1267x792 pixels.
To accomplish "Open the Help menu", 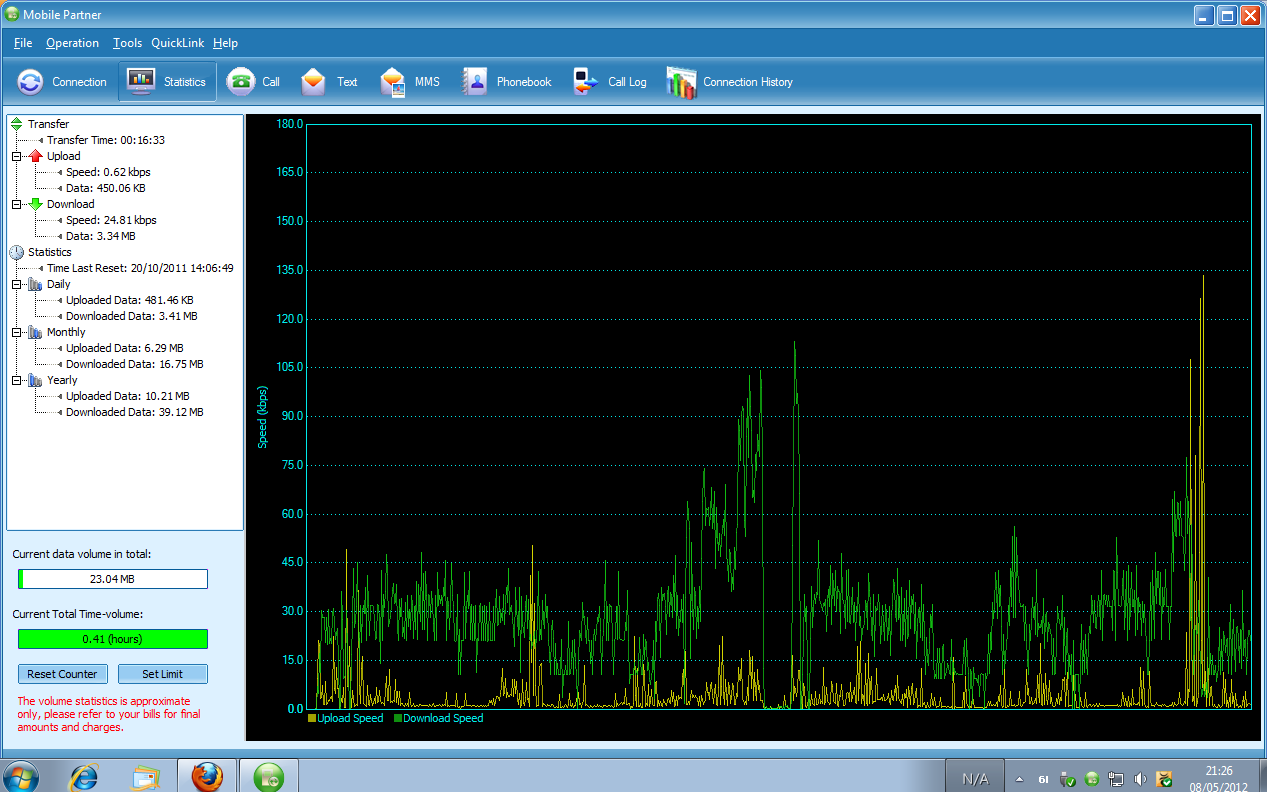I will click(225, 43).
